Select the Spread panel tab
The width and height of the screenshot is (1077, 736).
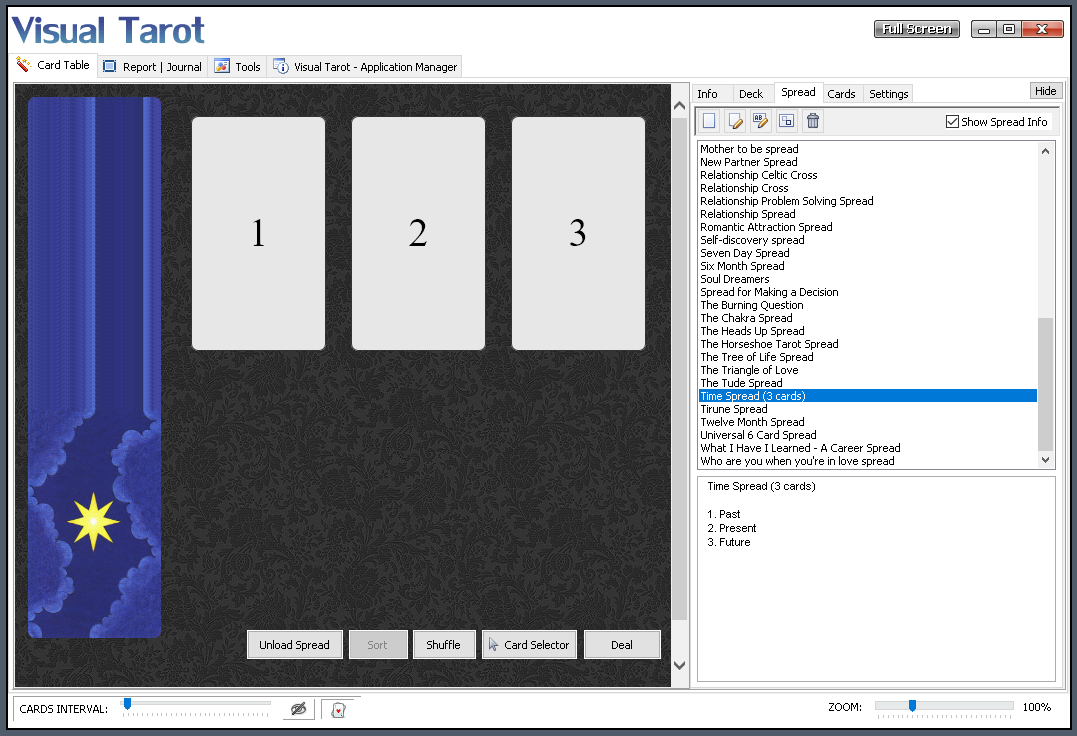pos(798,92)
